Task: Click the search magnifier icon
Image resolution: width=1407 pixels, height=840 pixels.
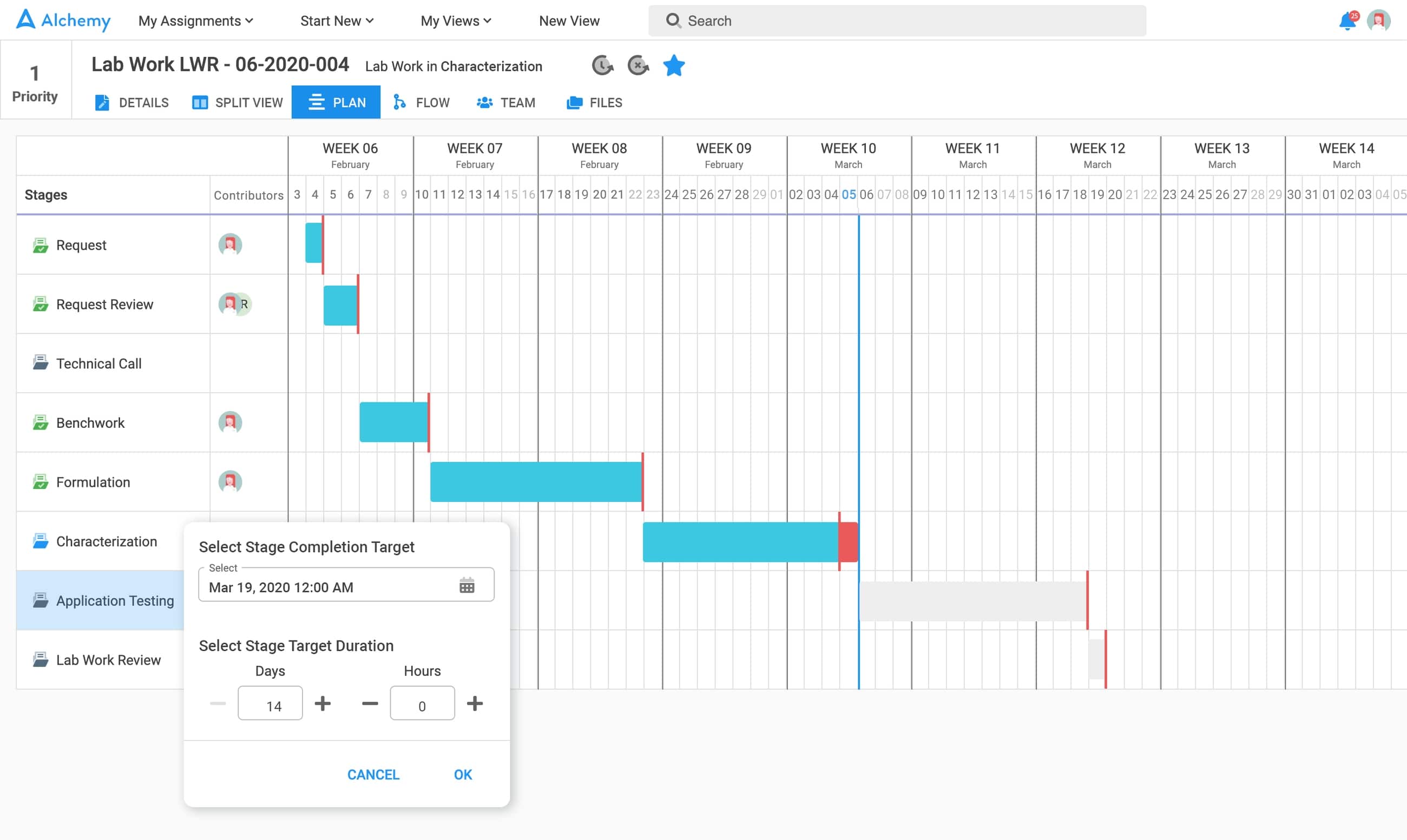Action: [673, 21]
